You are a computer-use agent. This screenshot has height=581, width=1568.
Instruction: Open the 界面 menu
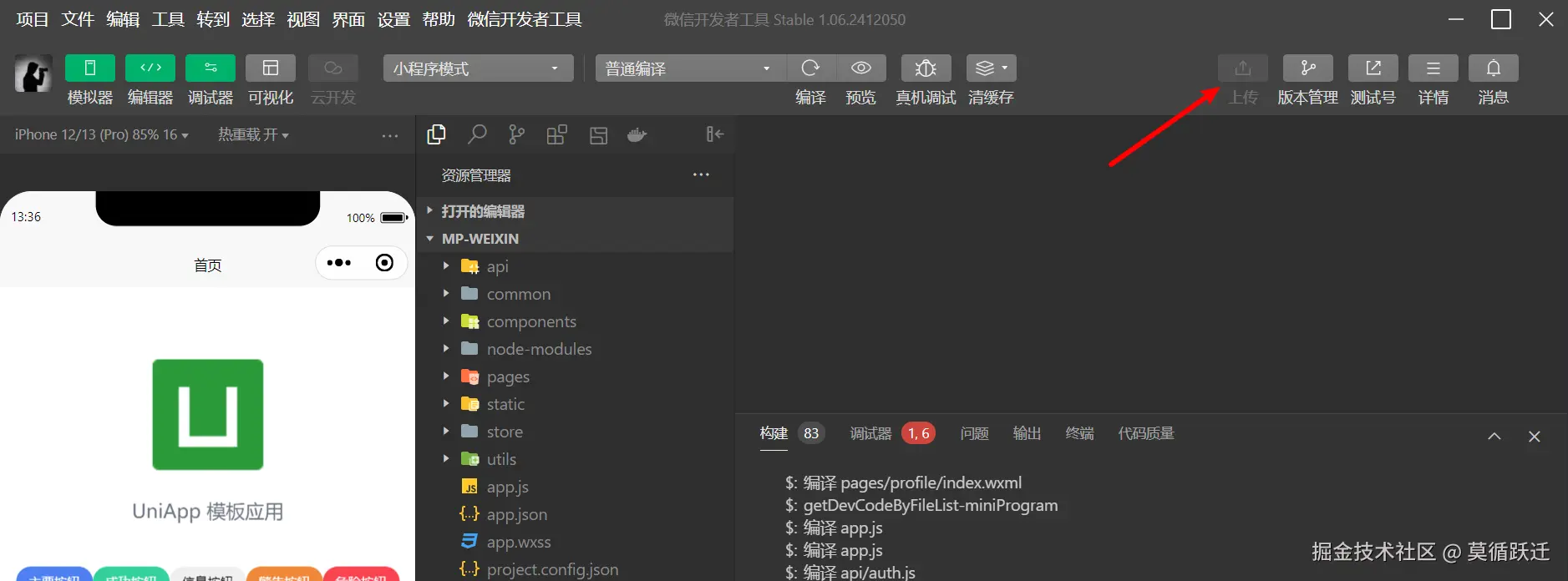pos(348,19)
